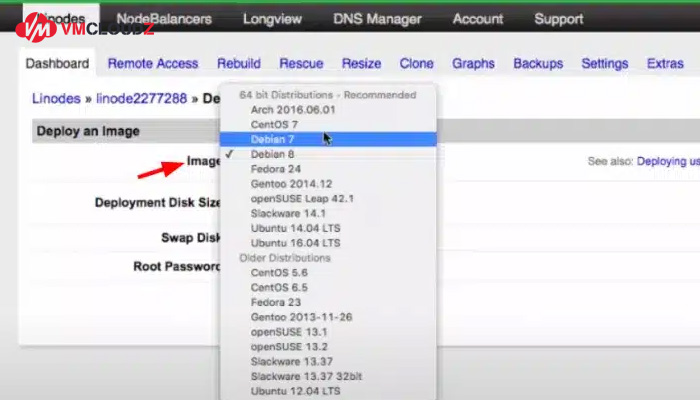Open the Account menu
Image resolution: width=700 pixels, height=400 pixels.
[x=478, y=19]
